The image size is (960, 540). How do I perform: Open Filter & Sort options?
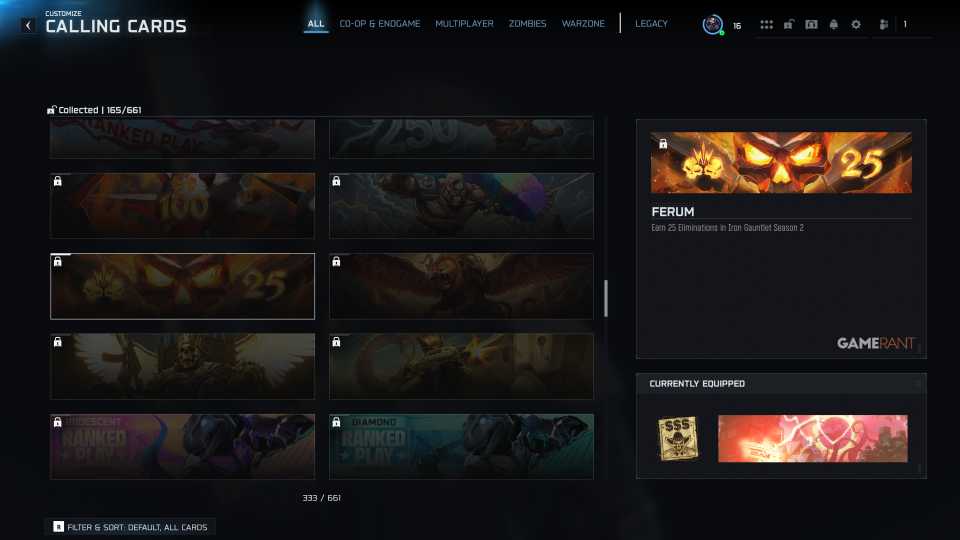point(130,527)
